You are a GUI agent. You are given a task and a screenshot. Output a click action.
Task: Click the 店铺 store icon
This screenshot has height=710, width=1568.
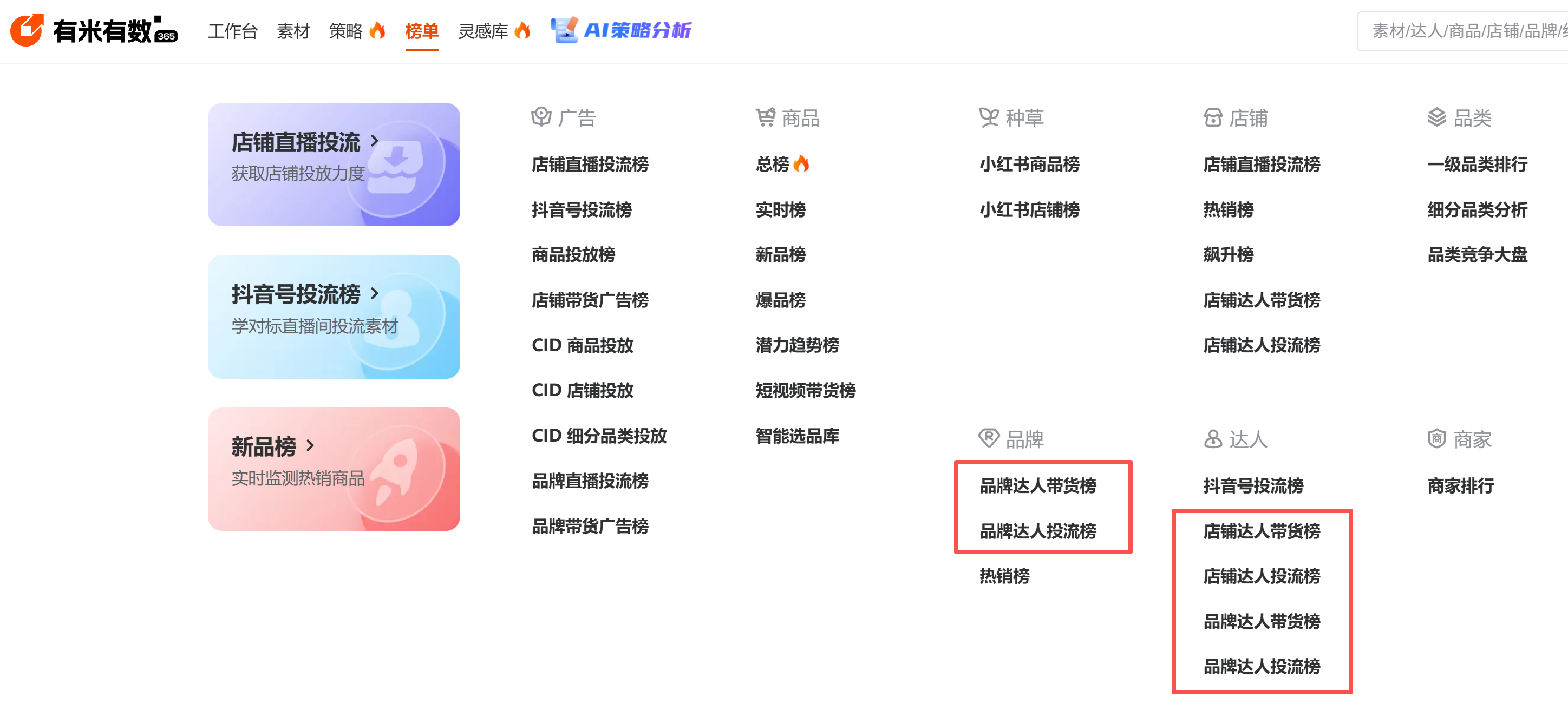1212,117
